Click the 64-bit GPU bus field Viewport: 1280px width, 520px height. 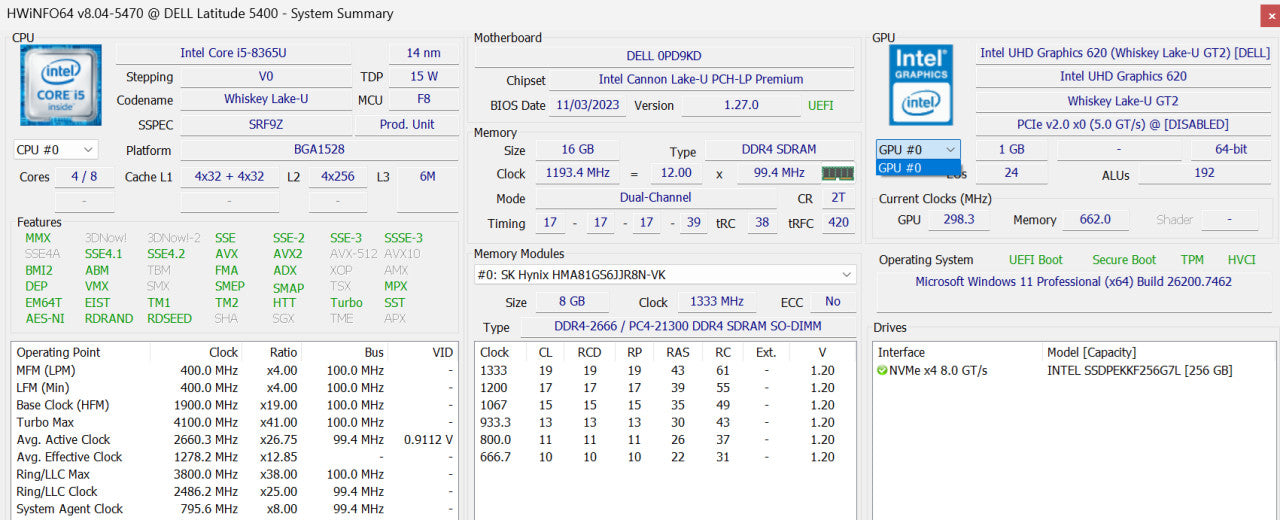point(1232,149)
